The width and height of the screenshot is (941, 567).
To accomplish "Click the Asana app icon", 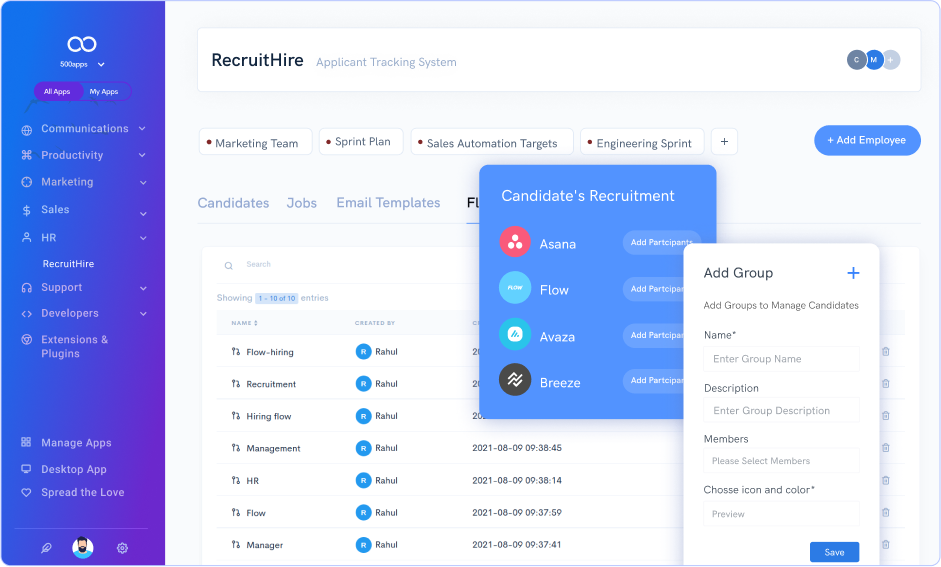I will (x=515, y=243).
